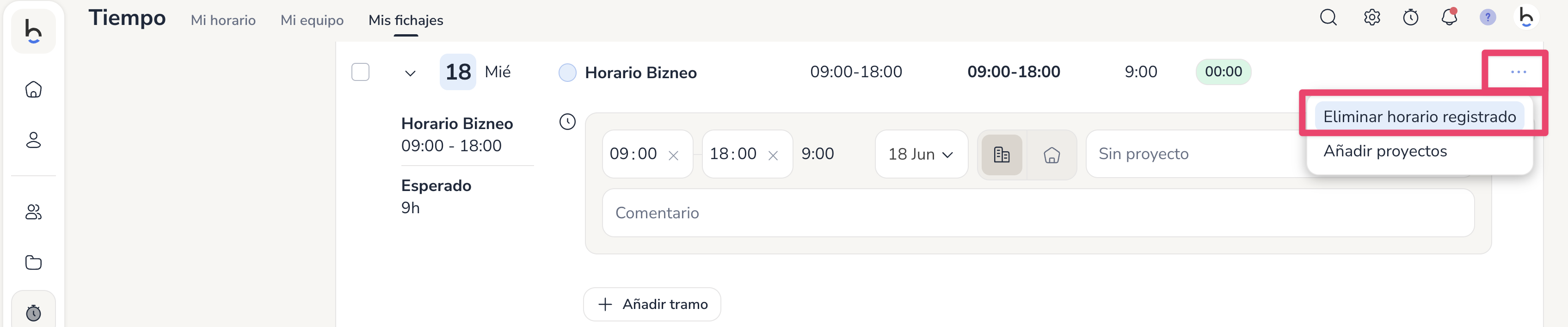The image size is (1568, 327).
Task: Choose Eliminar horario registrado
Action: click(1419, 117)
